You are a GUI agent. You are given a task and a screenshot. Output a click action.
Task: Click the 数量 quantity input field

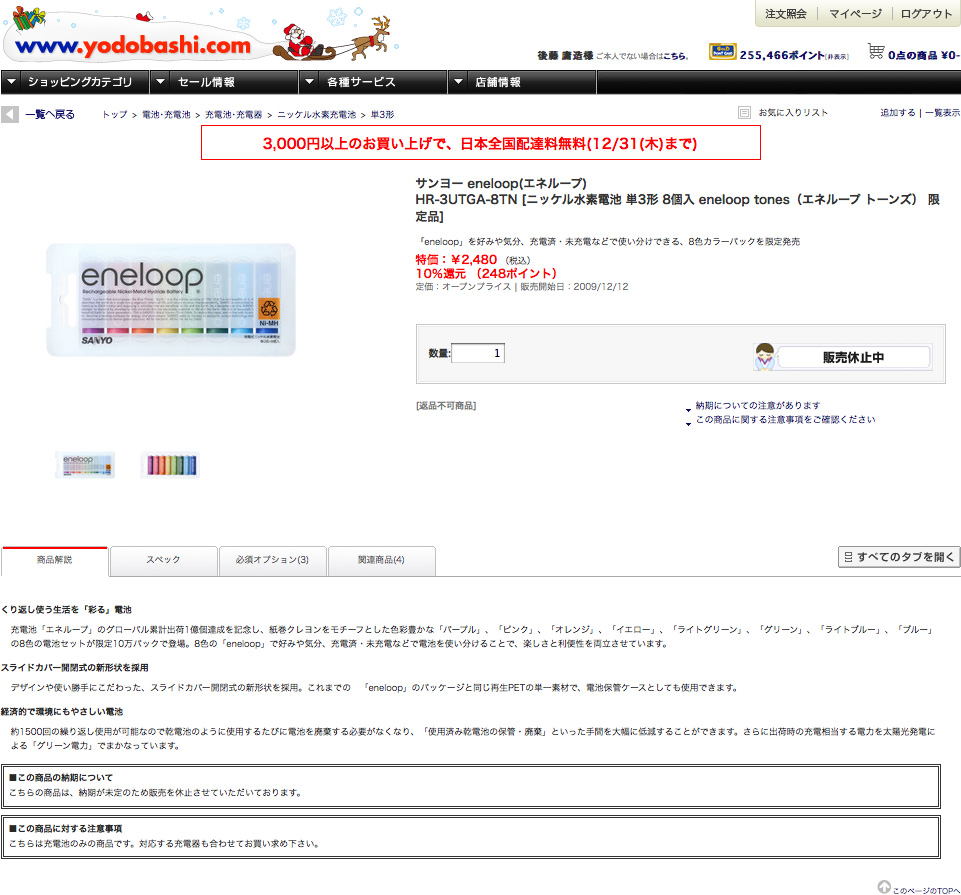tap(478, 353)
